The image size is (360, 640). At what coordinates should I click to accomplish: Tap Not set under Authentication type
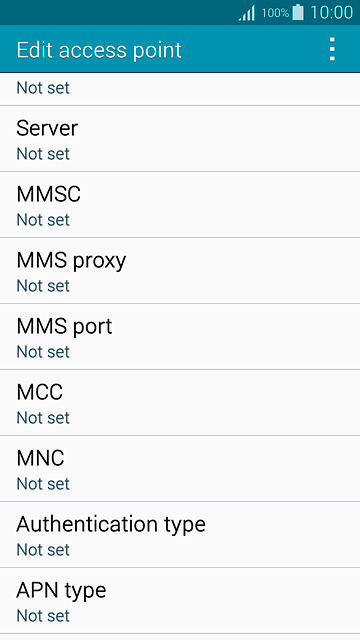click(43, 550)
